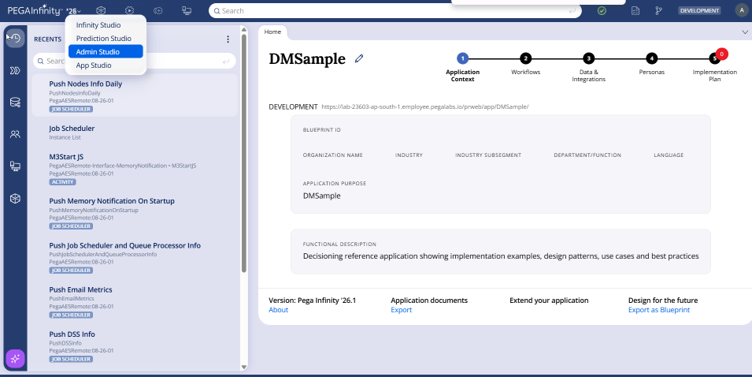Open the users/people sidebar icon
Screen dimensions: 752x377
[x=15, y=134]
